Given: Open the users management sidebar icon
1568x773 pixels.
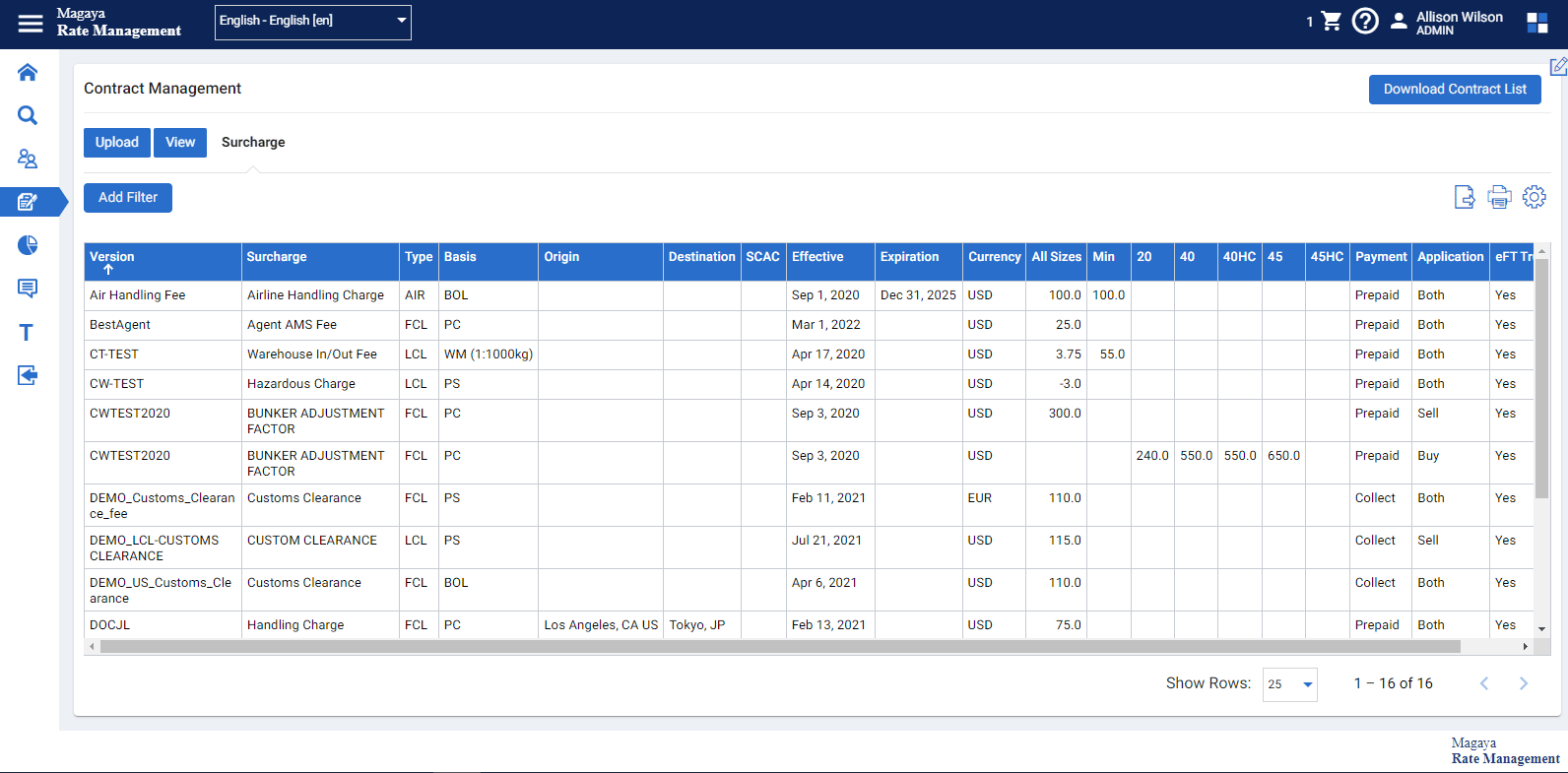Looking at the screenshot, I should coord(28,159).
